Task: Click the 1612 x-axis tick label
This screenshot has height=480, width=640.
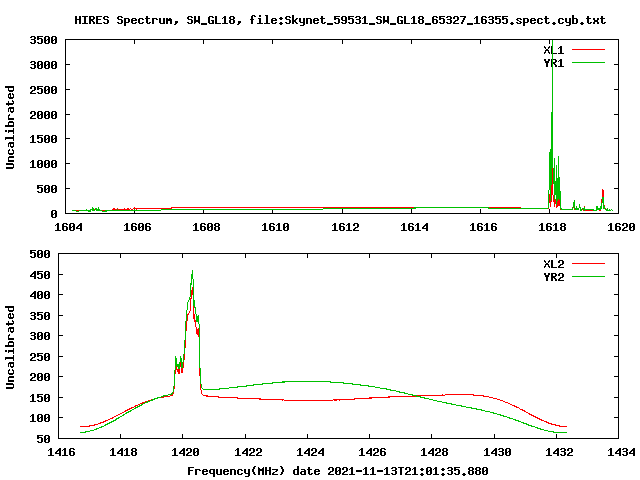Action: coord(345,227)
